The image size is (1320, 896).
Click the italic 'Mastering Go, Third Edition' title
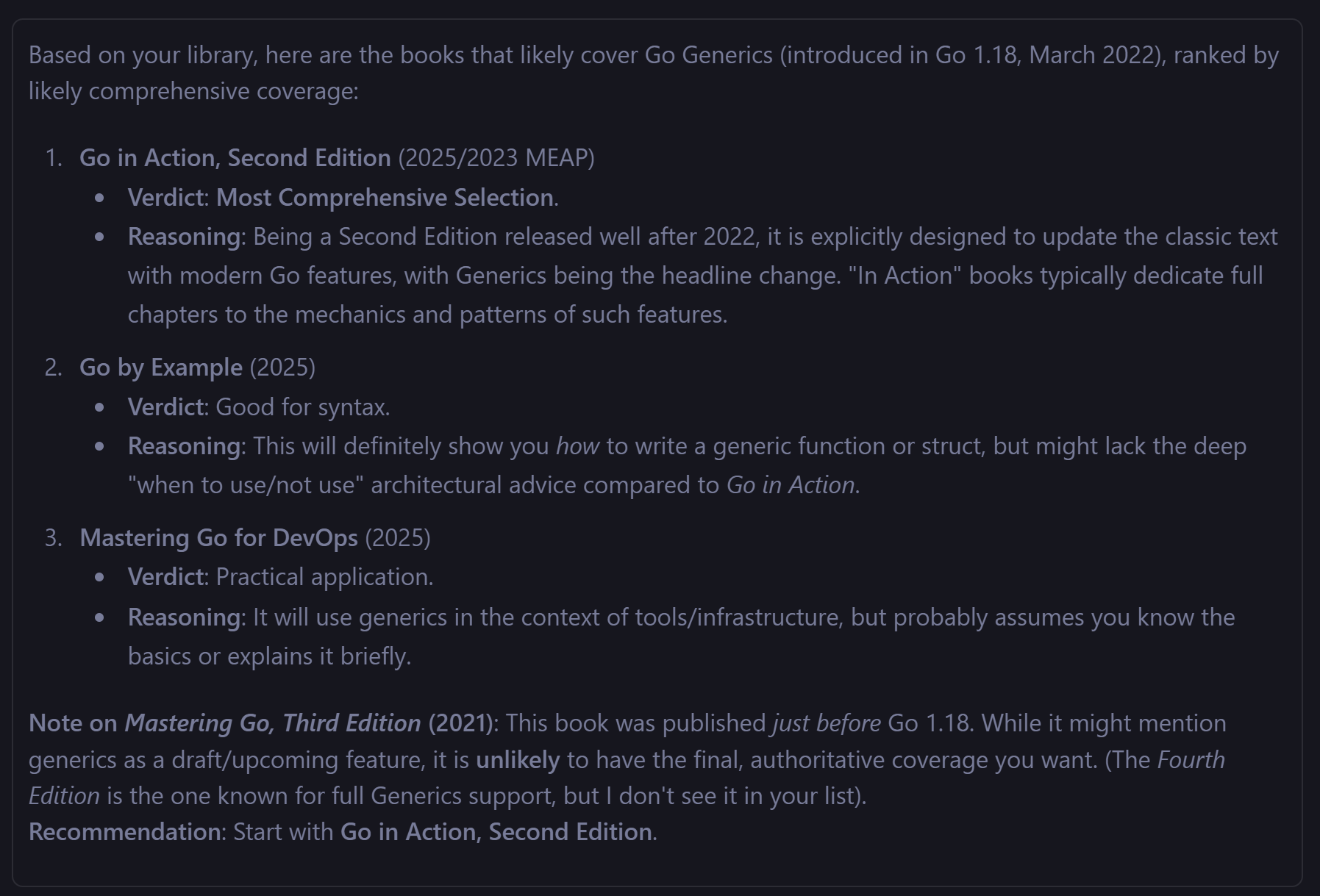(273, 723)
